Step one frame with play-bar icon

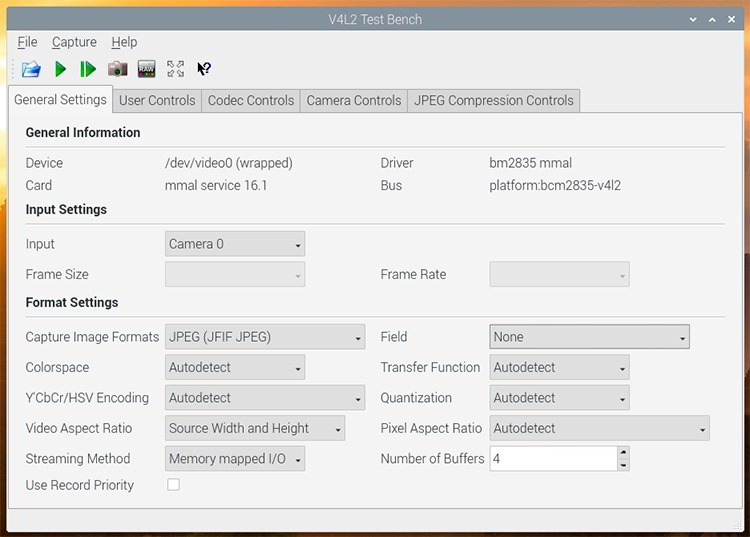click(88, 69)
